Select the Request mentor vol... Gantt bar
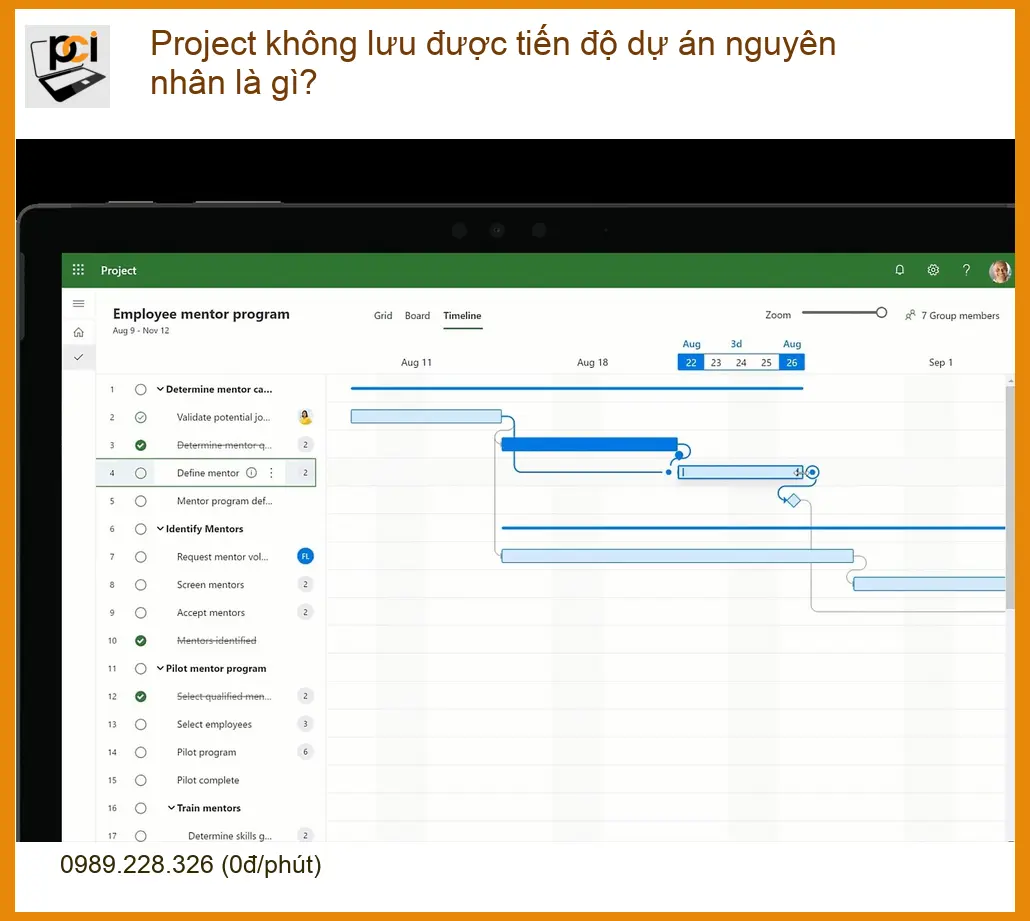This screenshot has height=921, width=1030. coord(677,556)
